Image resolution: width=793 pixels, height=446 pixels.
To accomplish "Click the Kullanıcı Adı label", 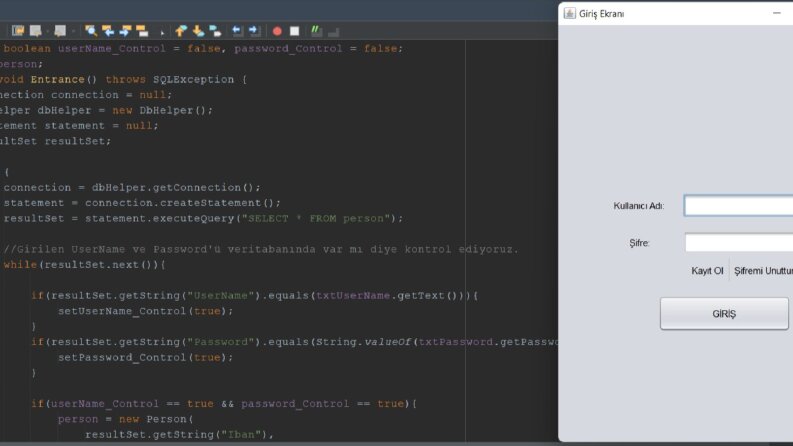I will (x=639, y=206).
